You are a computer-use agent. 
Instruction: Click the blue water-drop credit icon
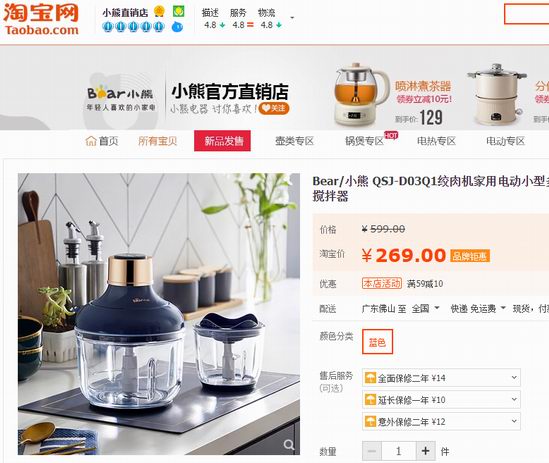178,26
